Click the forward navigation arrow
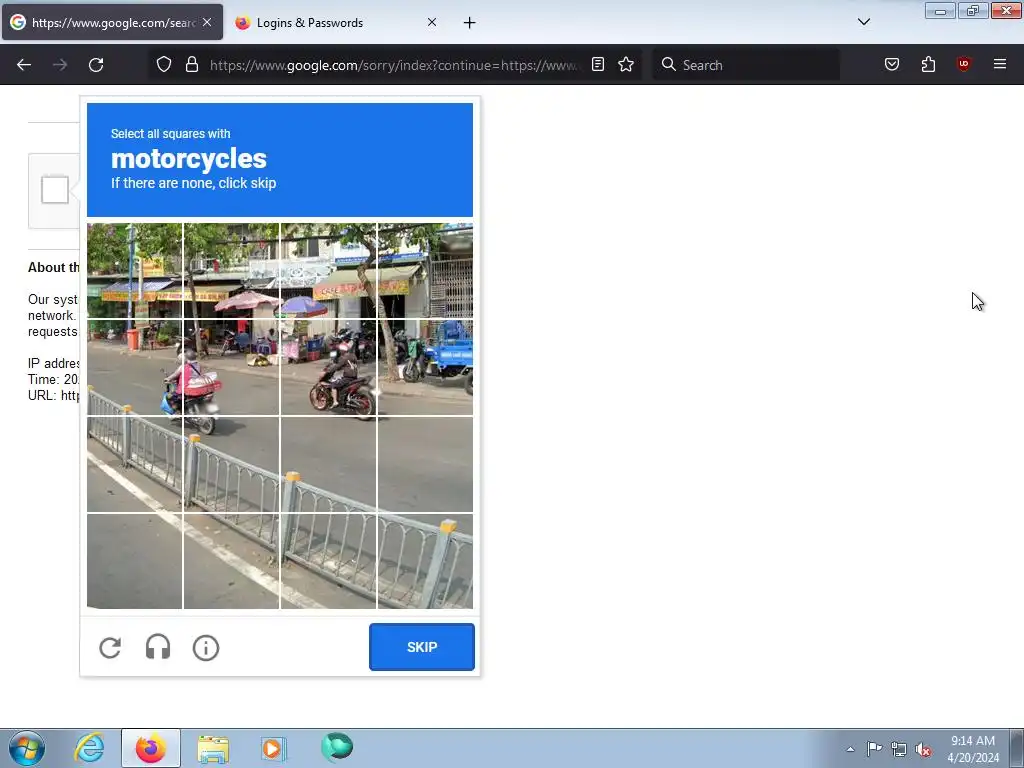Screen dimensions: 1024x768 (x=60, y=65)
